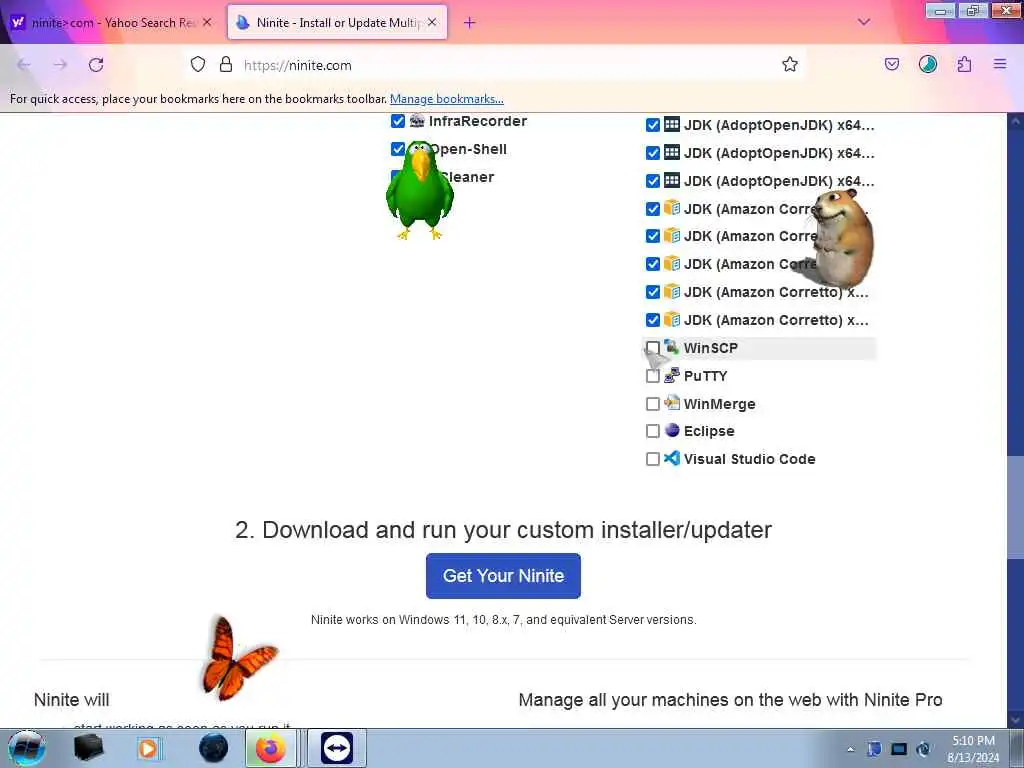Check the PuTTY checkbox
1024x768 pixels.
click(x=652, y=376)
